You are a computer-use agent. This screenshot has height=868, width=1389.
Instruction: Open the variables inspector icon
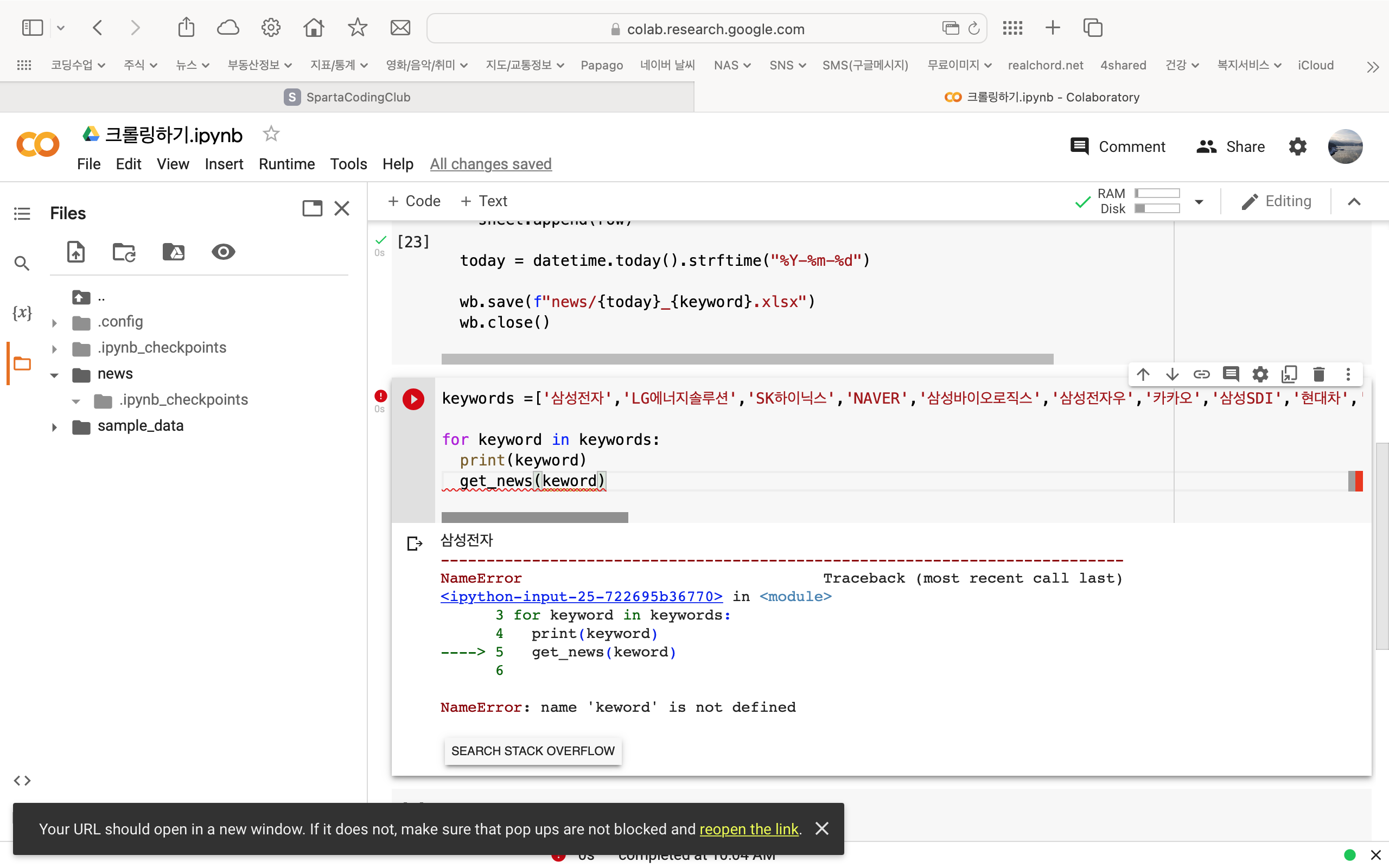click(22, 313)
